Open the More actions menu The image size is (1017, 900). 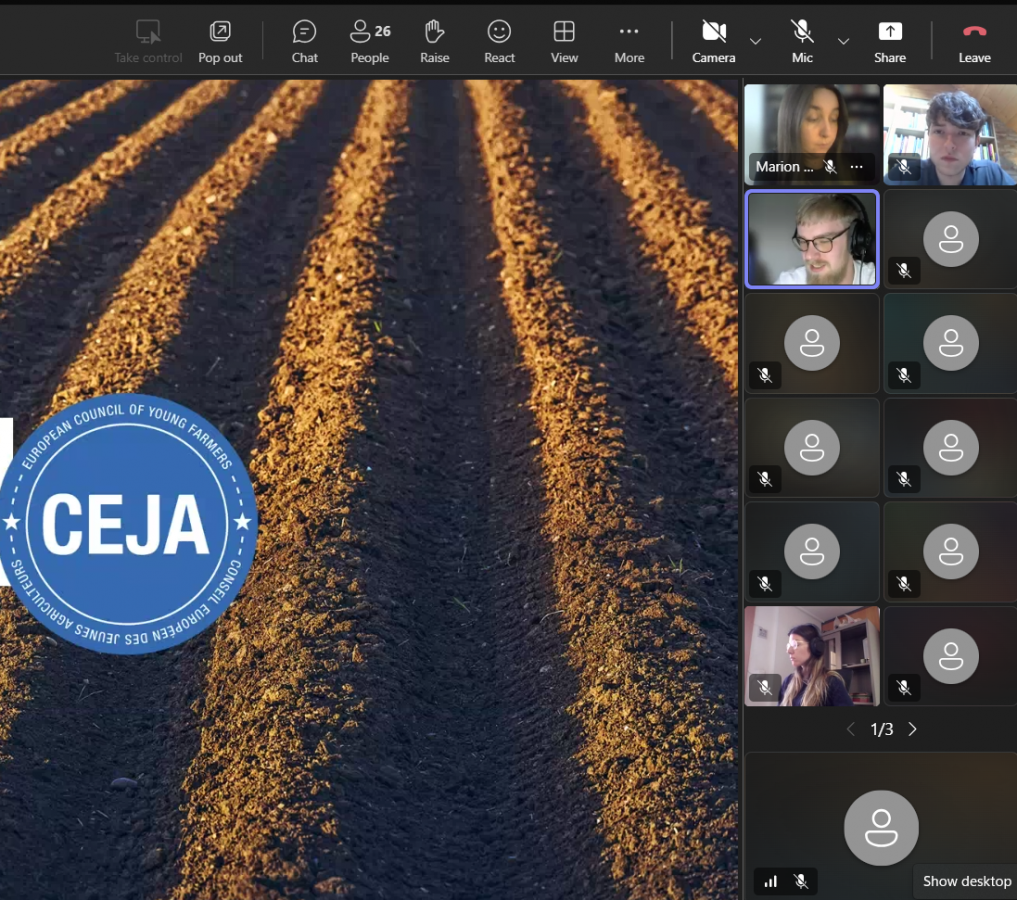[629, 41]
